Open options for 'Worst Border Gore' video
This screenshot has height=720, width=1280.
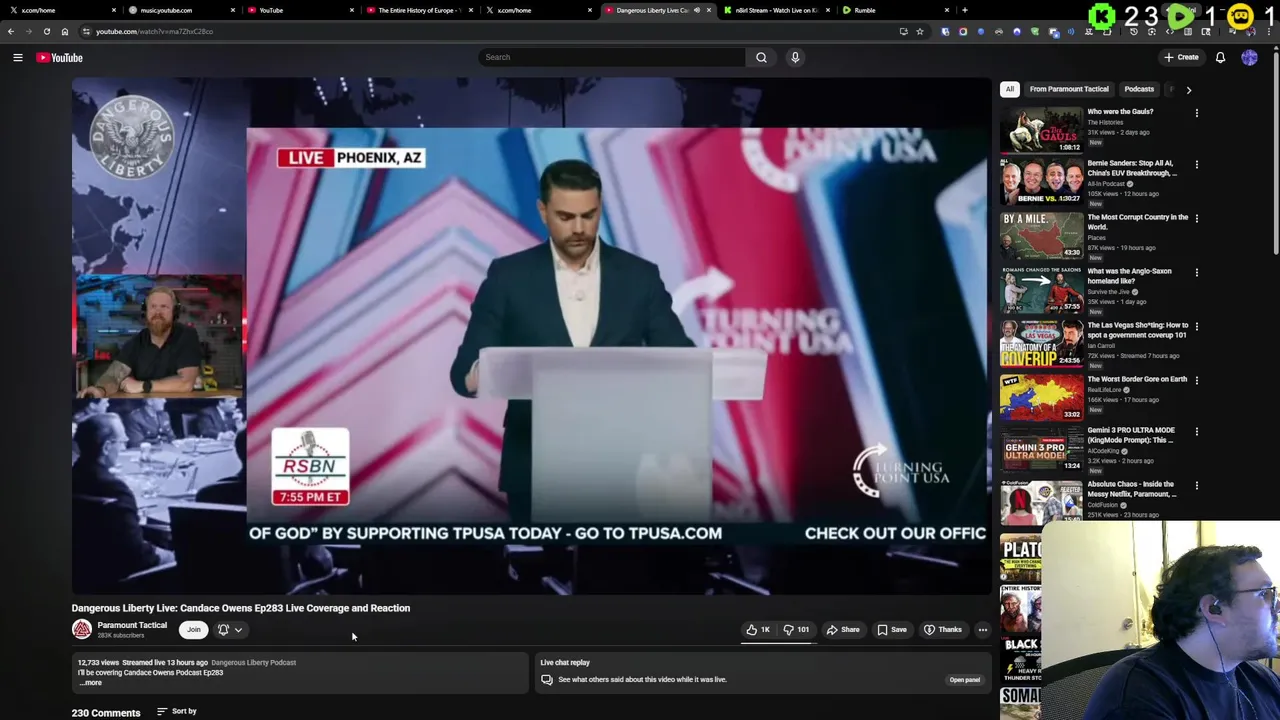[x=1196, y=380]
